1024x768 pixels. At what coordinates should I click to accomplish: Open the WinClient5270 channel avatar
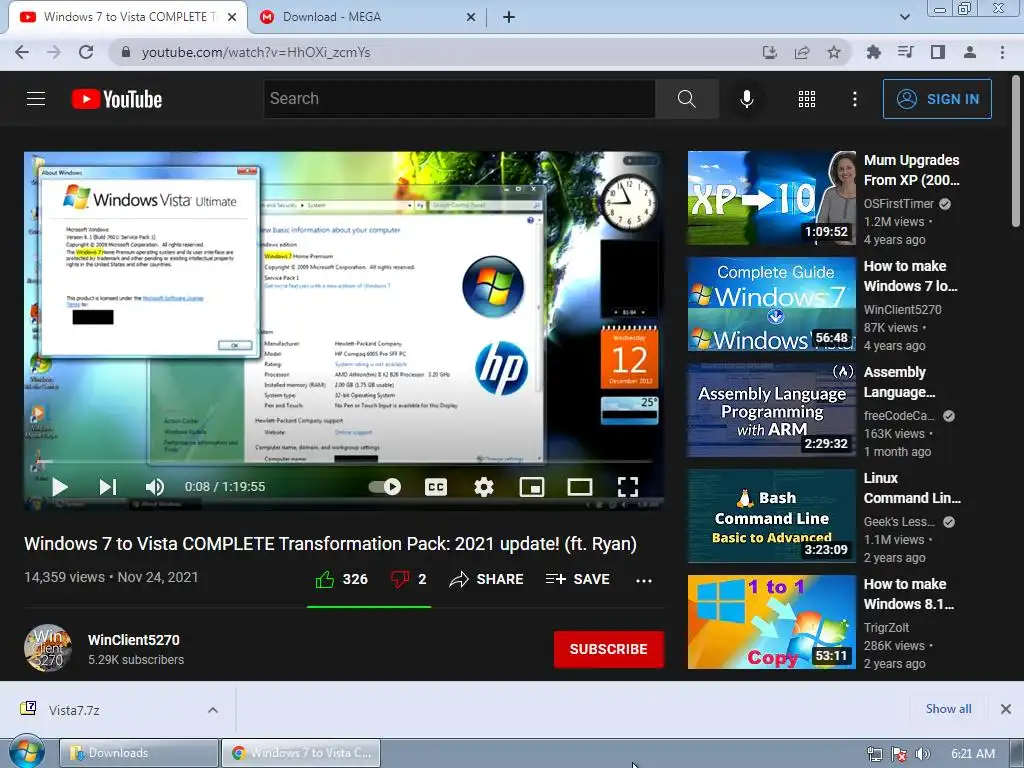pyautogui.click(x=48, y=648)
